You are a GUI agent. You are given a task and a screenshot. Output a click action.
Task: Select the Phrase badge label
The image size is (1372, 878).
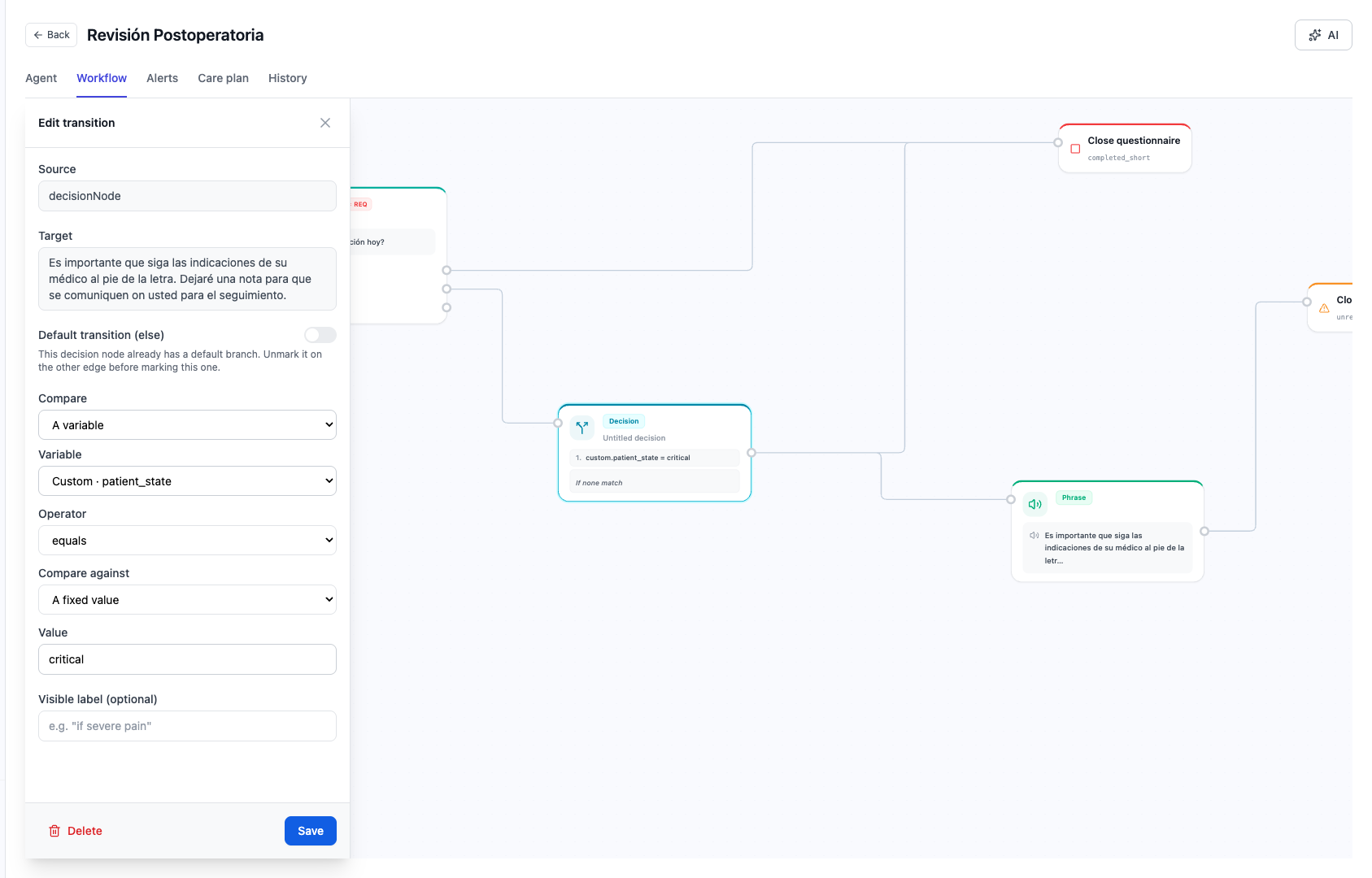(x=1074, y=498)
